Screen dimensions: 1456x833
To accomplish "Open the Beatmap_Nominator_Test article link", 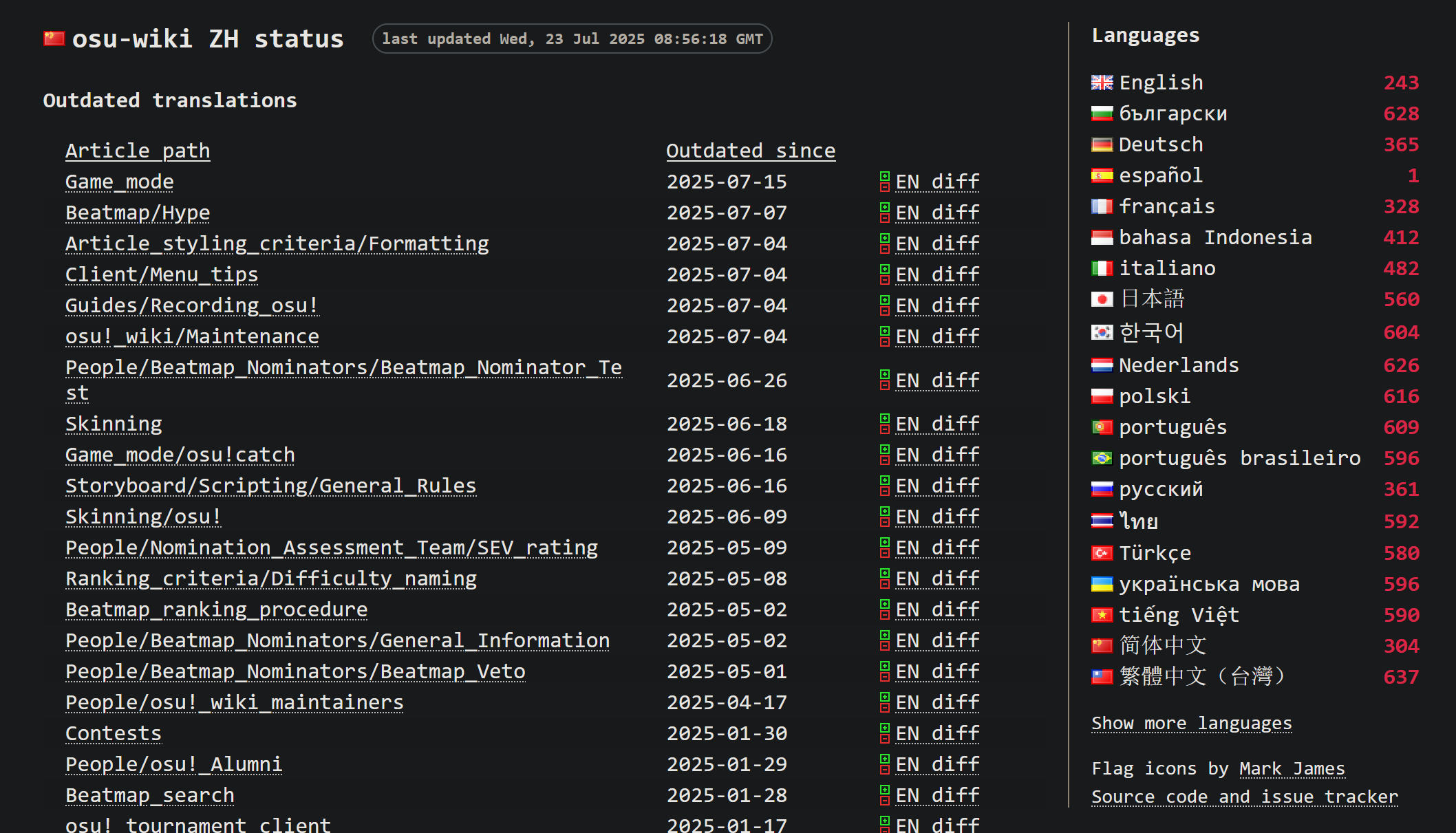I will (343, 380).
